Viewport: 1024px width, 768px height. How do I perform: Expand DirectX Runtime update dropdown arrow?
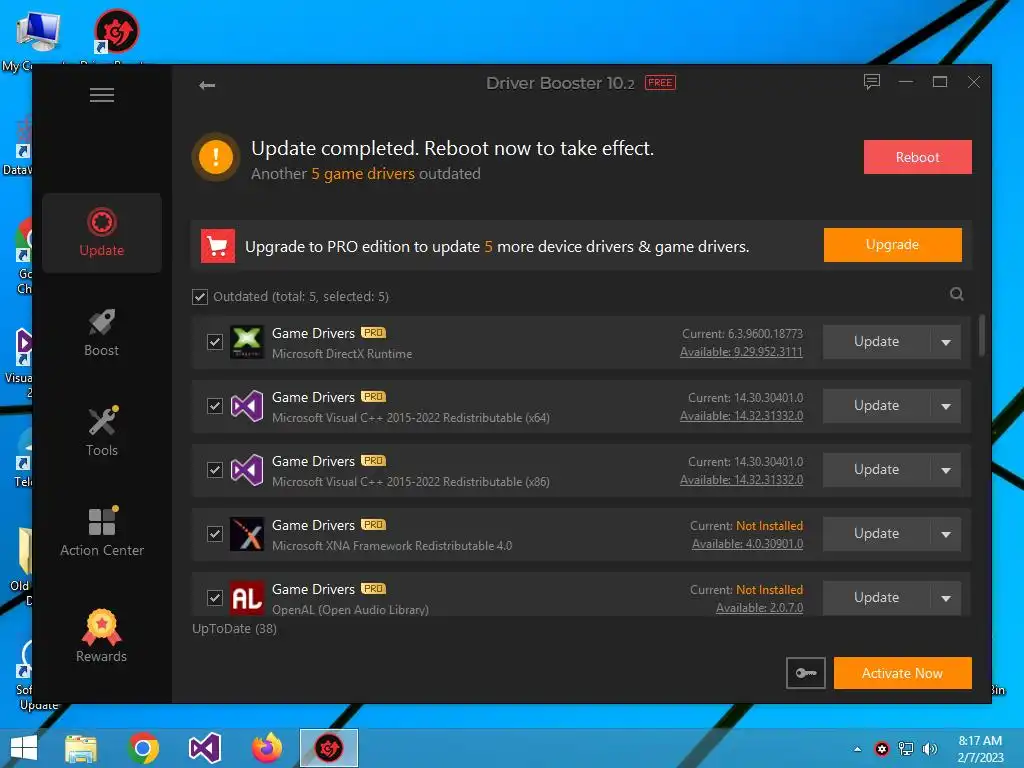point(946,342)
